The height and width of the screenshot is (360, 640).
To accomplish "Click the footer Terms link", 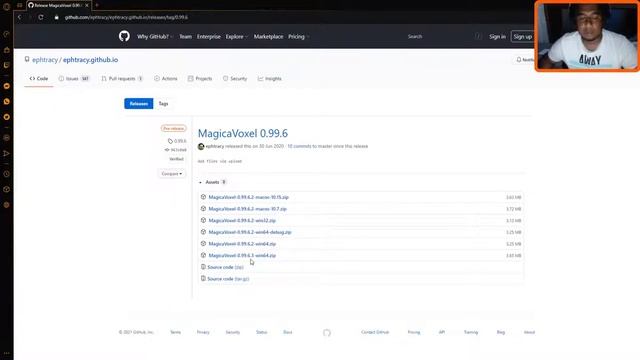I will 176,332.
